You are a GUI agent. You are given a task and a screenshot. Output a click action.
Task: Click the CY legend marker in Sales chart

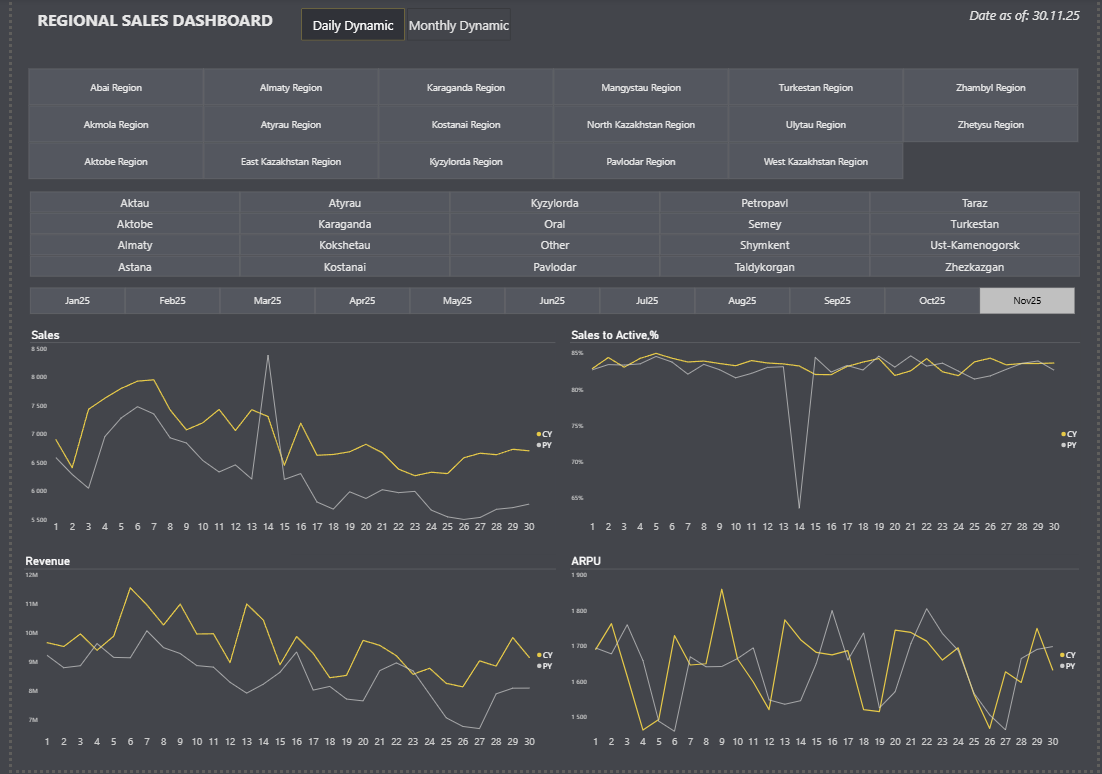[539, 434]
